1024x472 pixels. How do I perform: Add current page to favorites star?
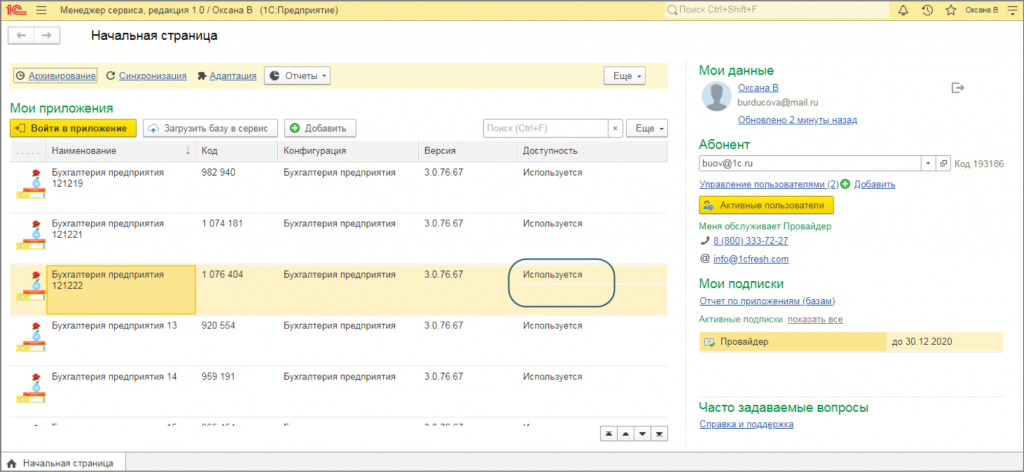point(950,10)
